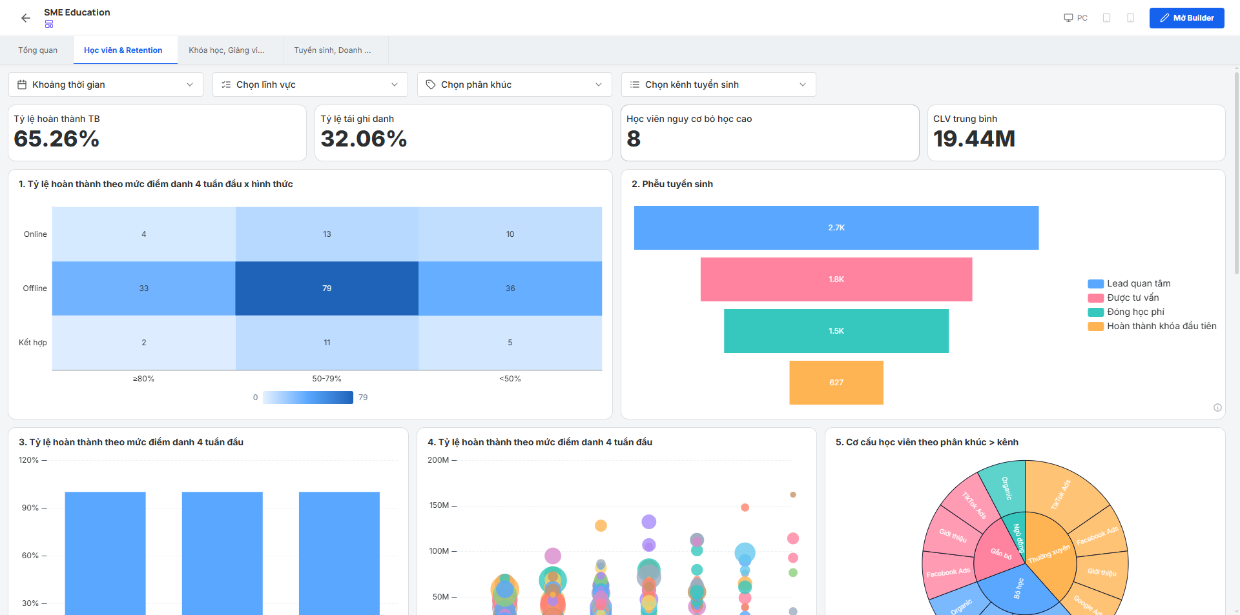Toggle Được tư vấn legend series

click(1124, 298)
